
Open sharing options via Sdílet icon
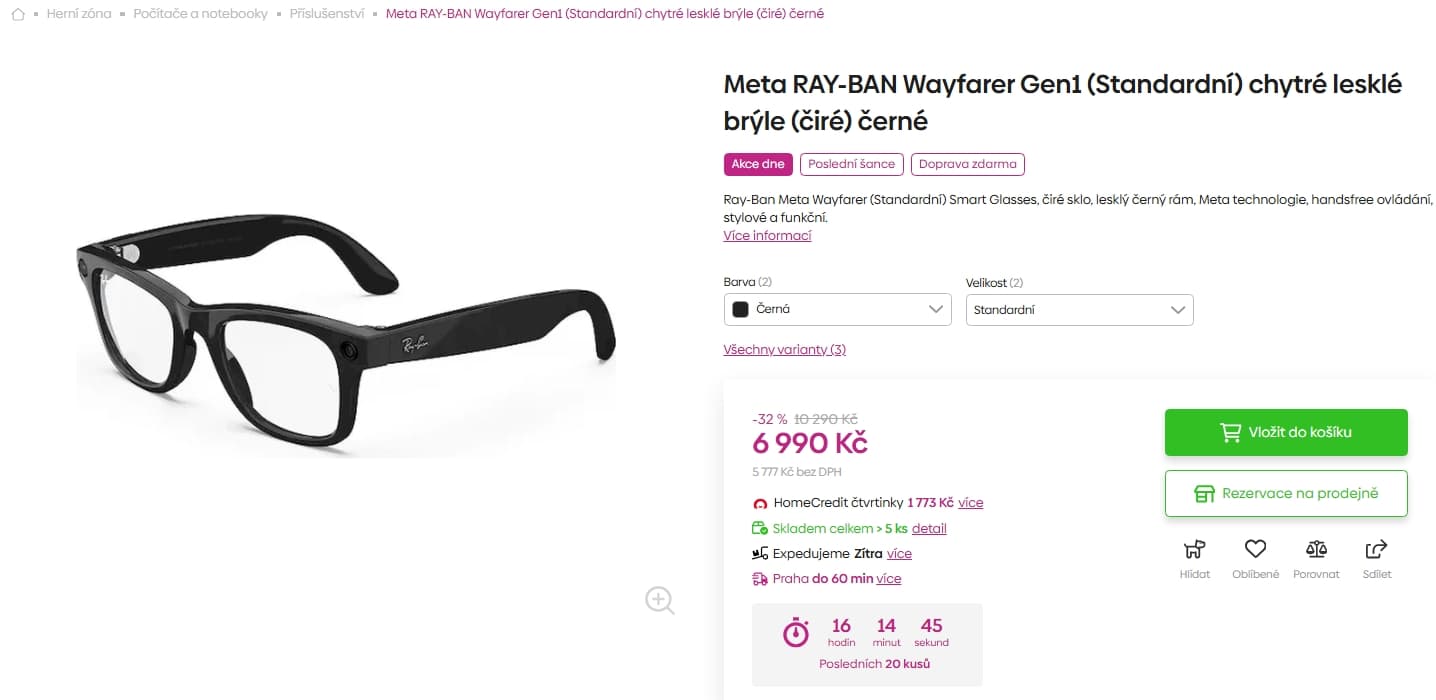click(x=1376, y=548)
